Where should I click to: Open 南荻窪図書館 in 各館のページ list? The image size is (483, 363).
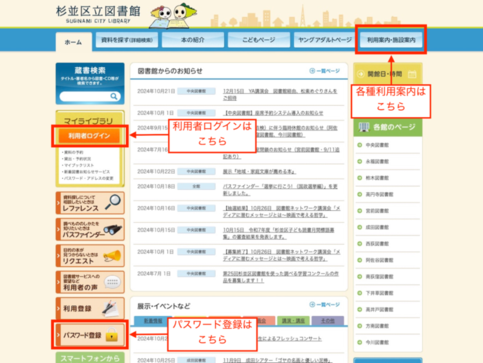379,277
